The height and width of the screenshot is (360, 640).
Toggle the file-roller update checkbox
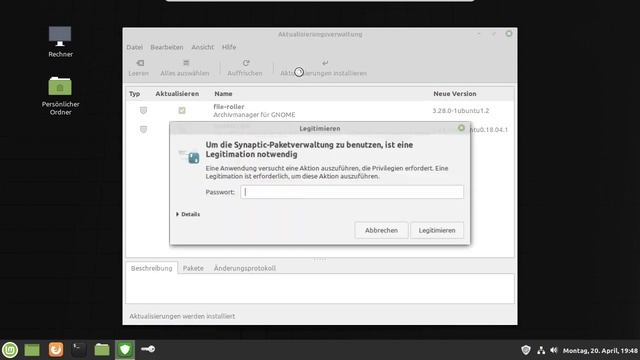pos(182,110)
